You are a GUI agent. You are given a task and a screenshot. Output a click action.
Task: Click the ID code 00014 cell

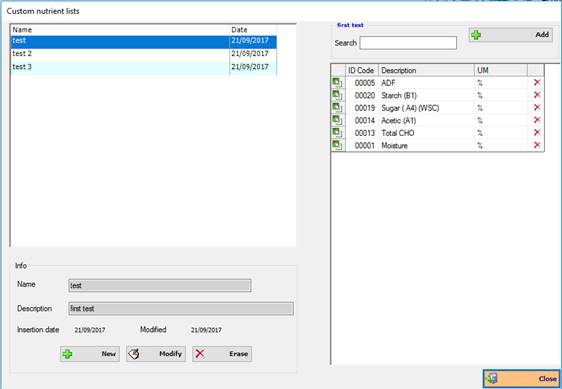tap(362, 120)
